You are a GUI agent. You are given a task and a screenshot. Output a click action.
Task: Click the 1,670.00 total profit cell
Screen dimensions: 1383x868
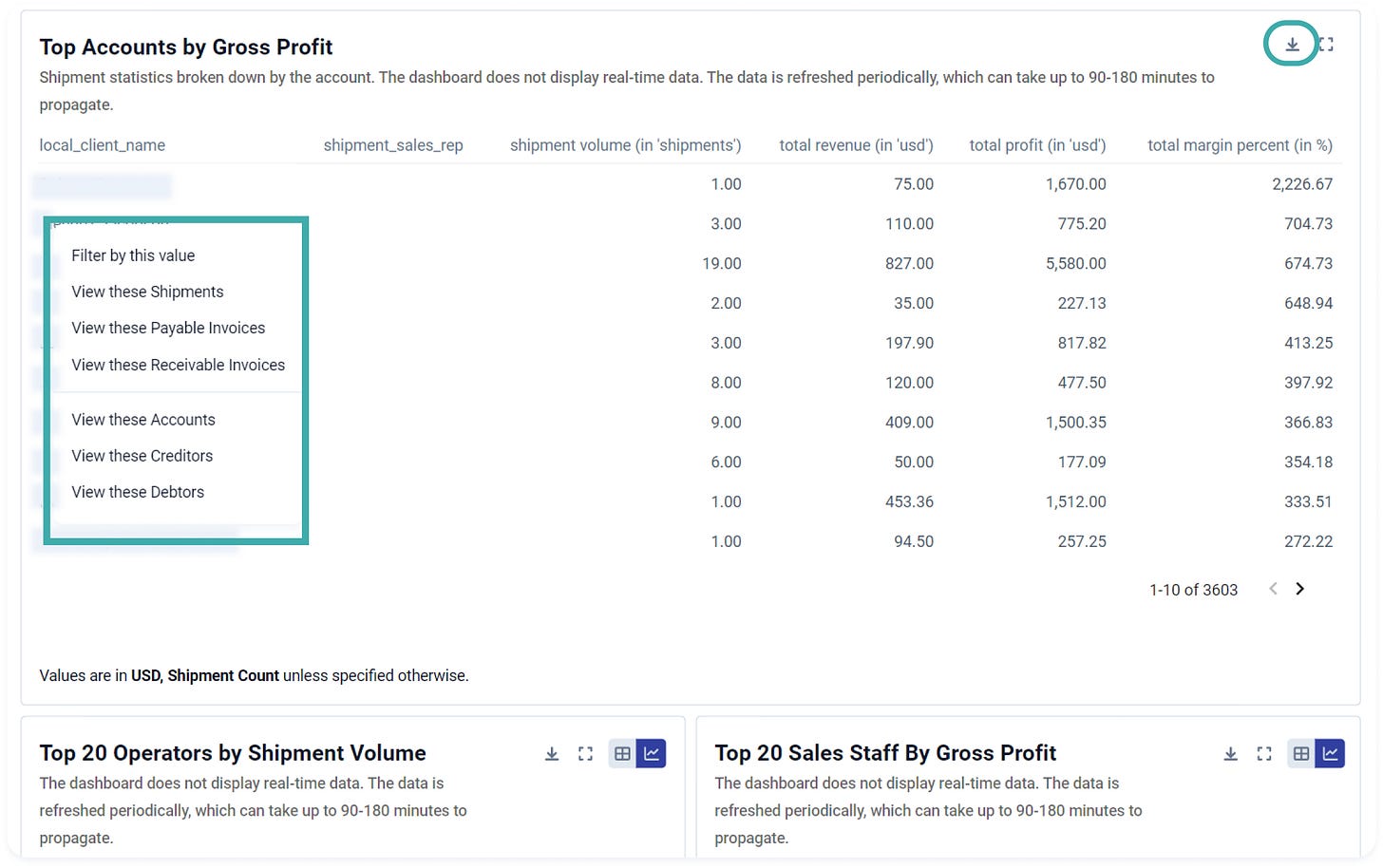(1075, 184)
